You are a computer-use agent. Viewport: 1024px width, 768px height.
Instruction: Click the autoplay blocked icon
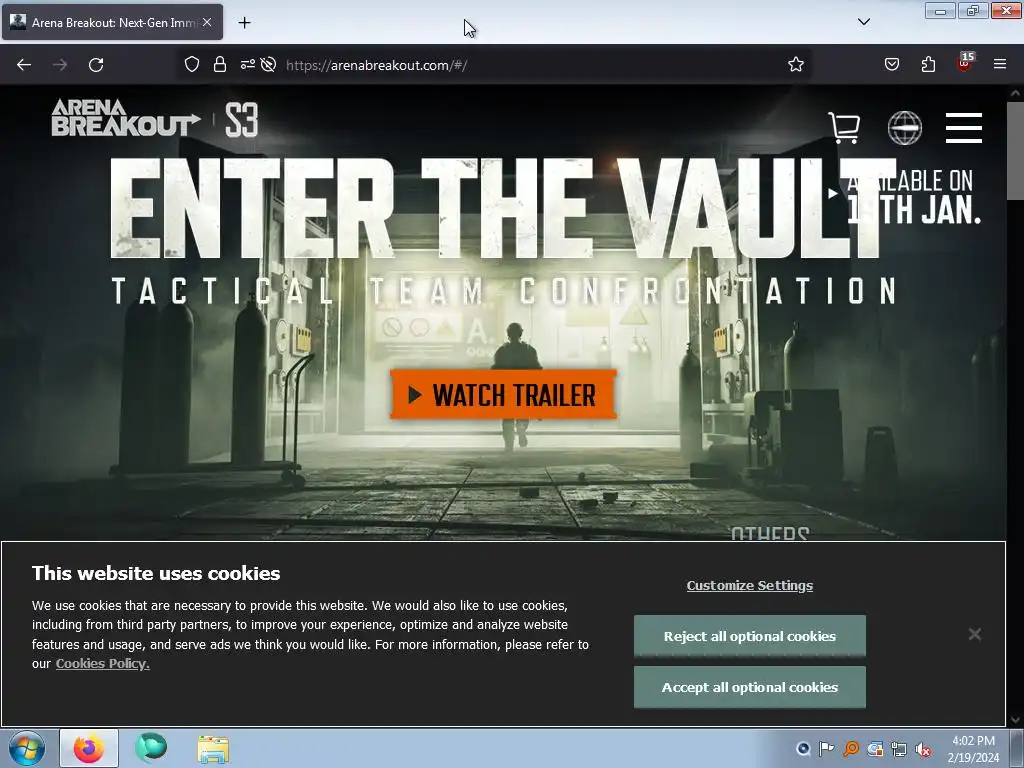click(x=268, y=65)
